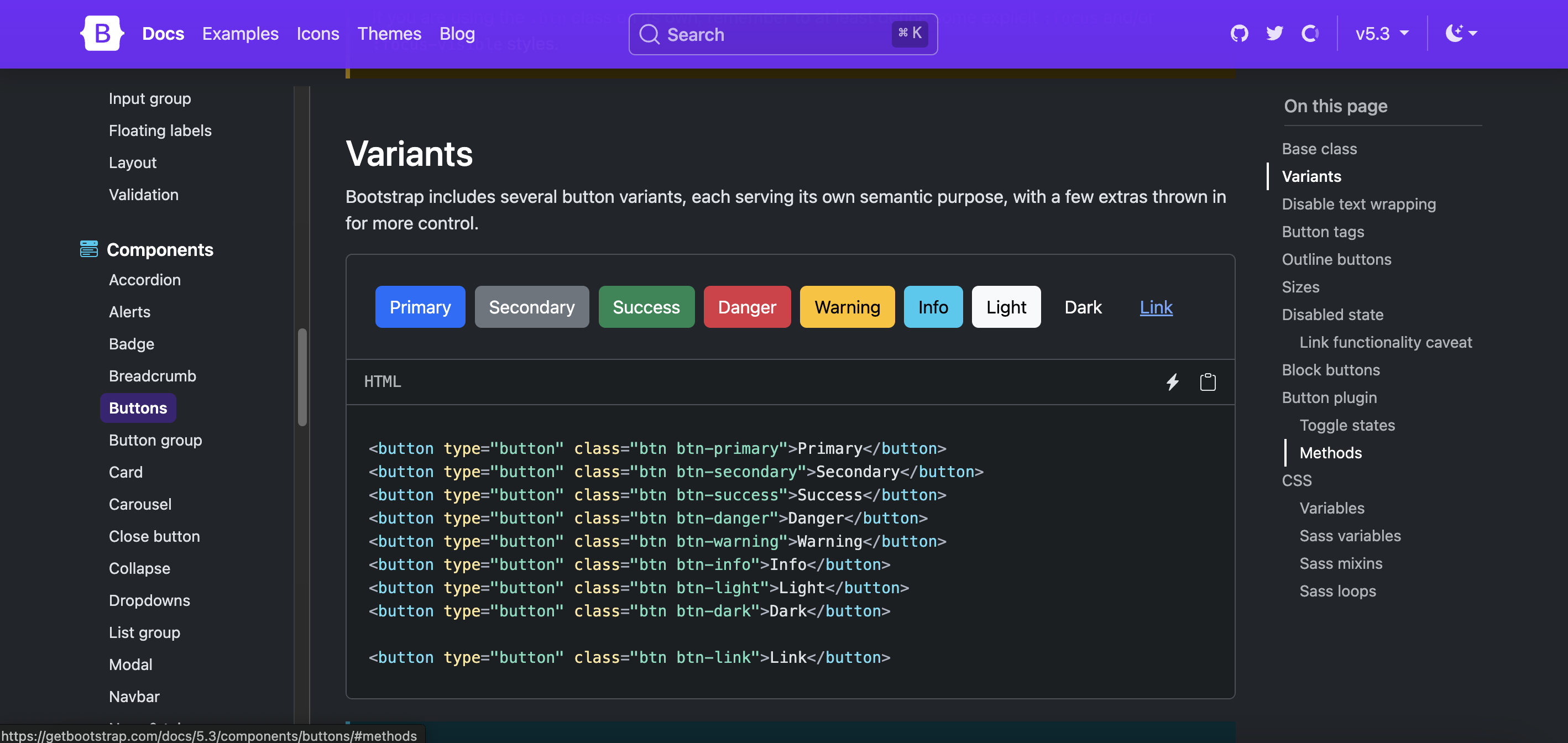Open the Docs nav item
Screen dimensions: 1568x743
coord(163,34)
